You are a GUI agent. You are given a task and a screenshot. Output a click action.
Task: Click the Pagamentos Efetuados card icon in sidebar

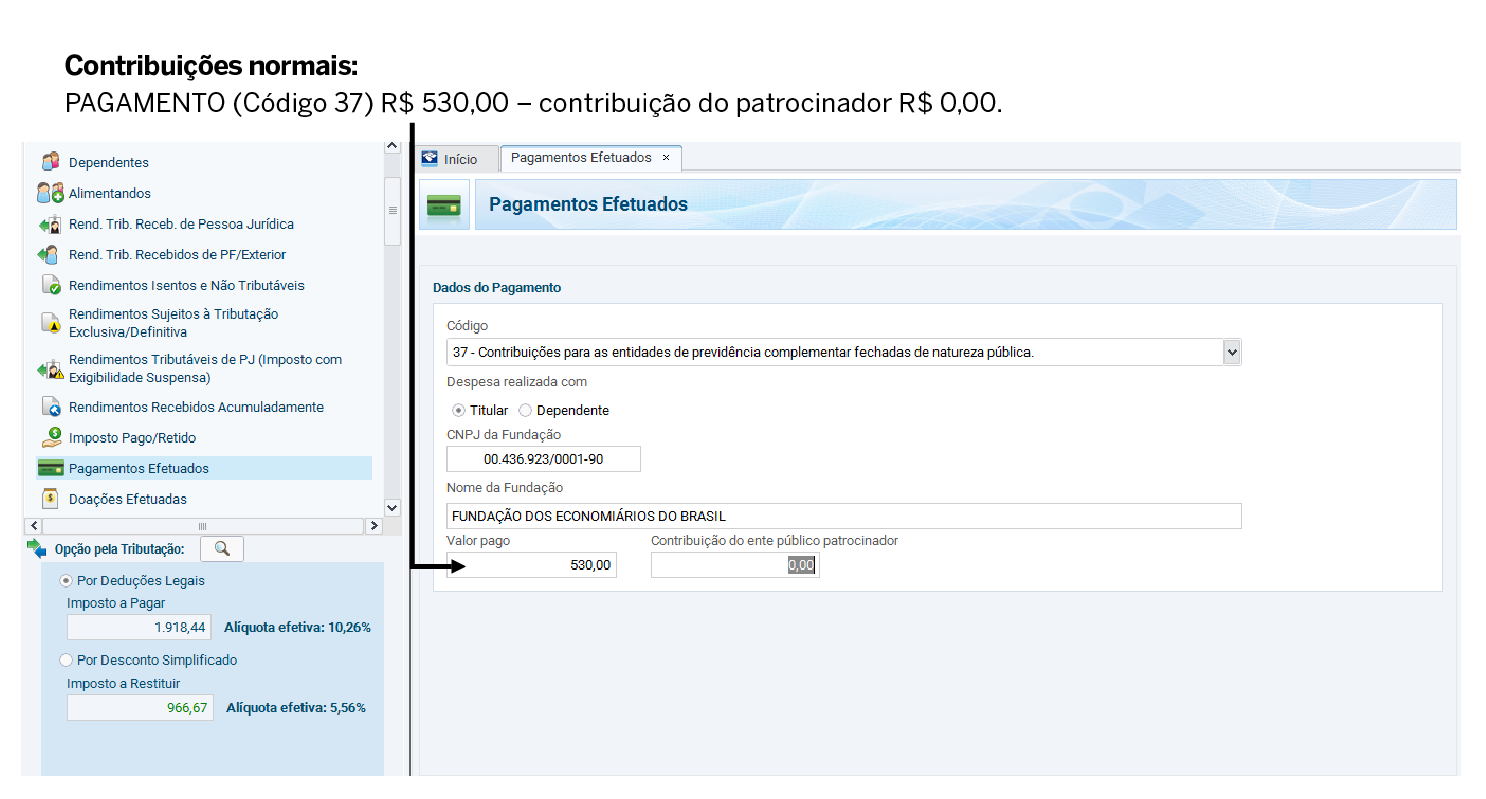pyautogui.click(x=50, y=468)
